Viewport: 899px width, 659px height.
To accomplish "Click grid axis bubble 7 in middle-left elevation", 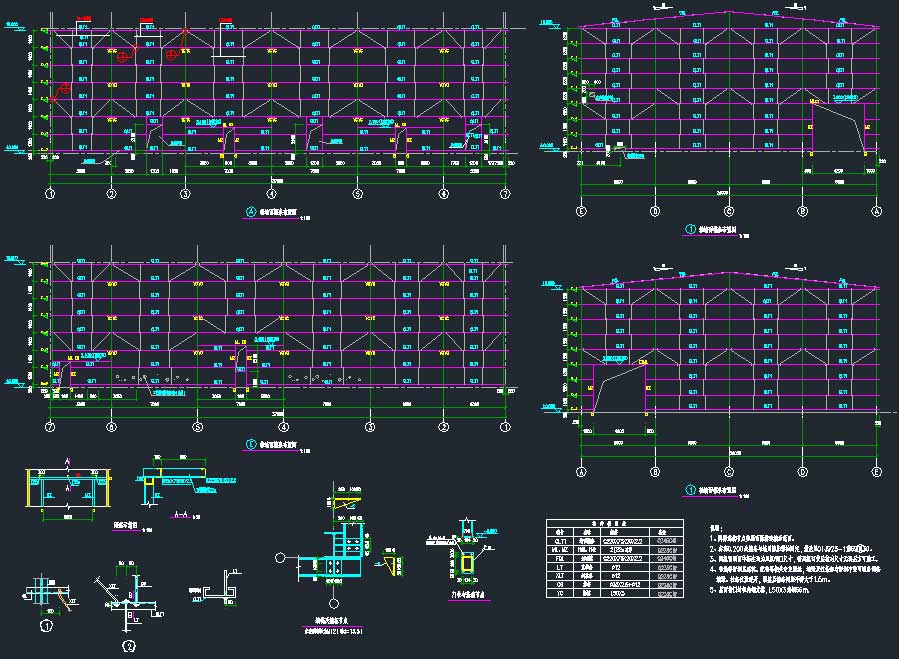I will coord(48,427).
